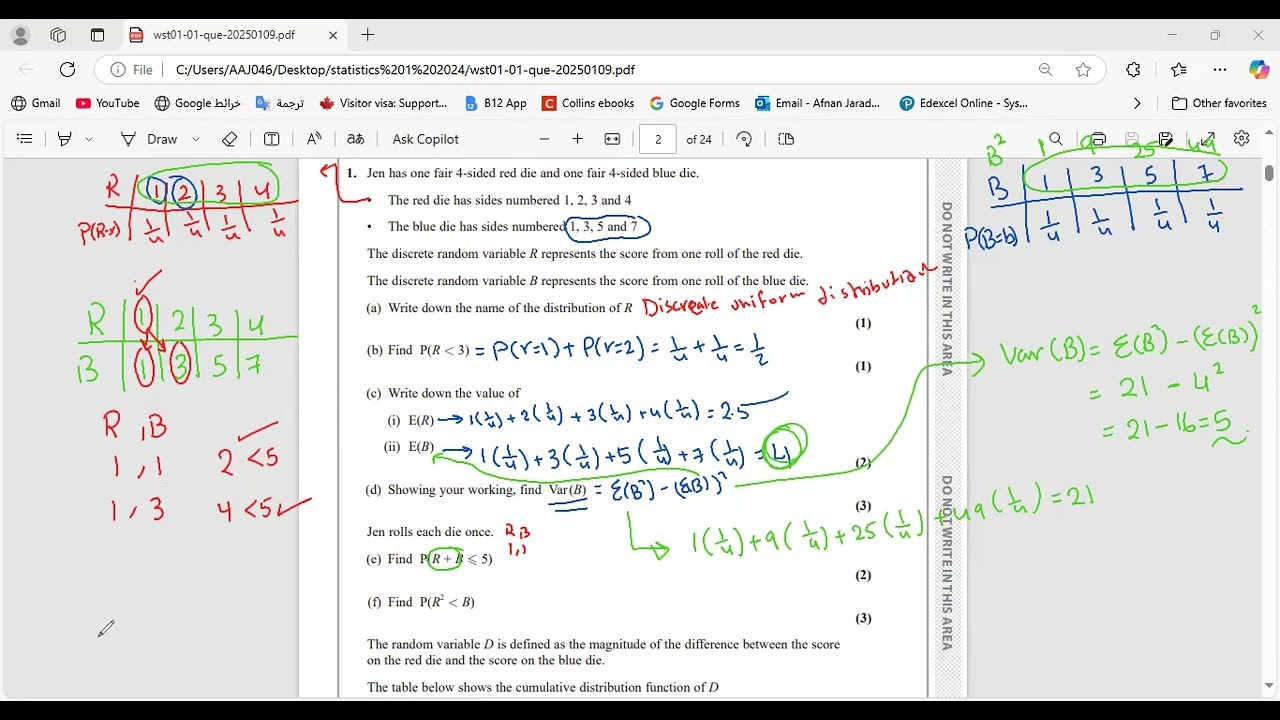Viewport: 1280px width, 720px height.
Task: Print the PDF document
Action: tap(1098, 139)
